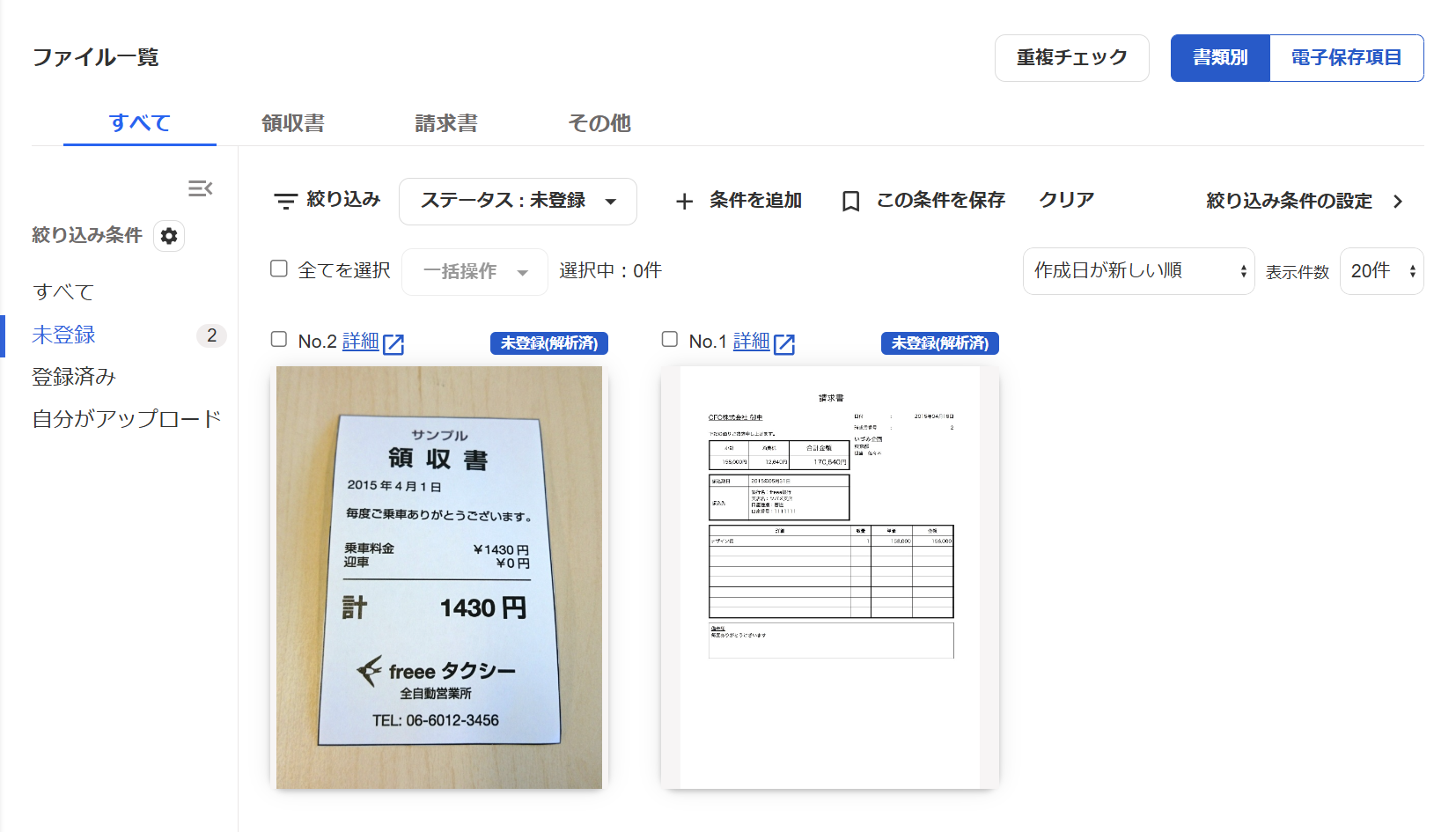Click No.1 未登録(解析済) status badge
This screenshot has width=1456, height=832.
(940, 343)
